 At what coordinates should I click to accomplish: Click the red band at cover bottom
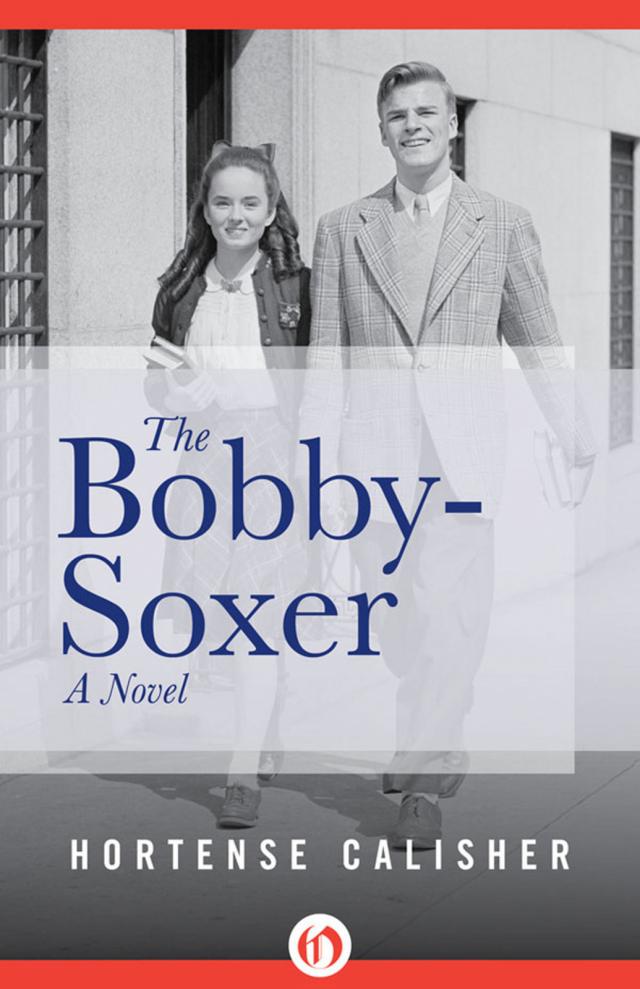pos(320,974)
